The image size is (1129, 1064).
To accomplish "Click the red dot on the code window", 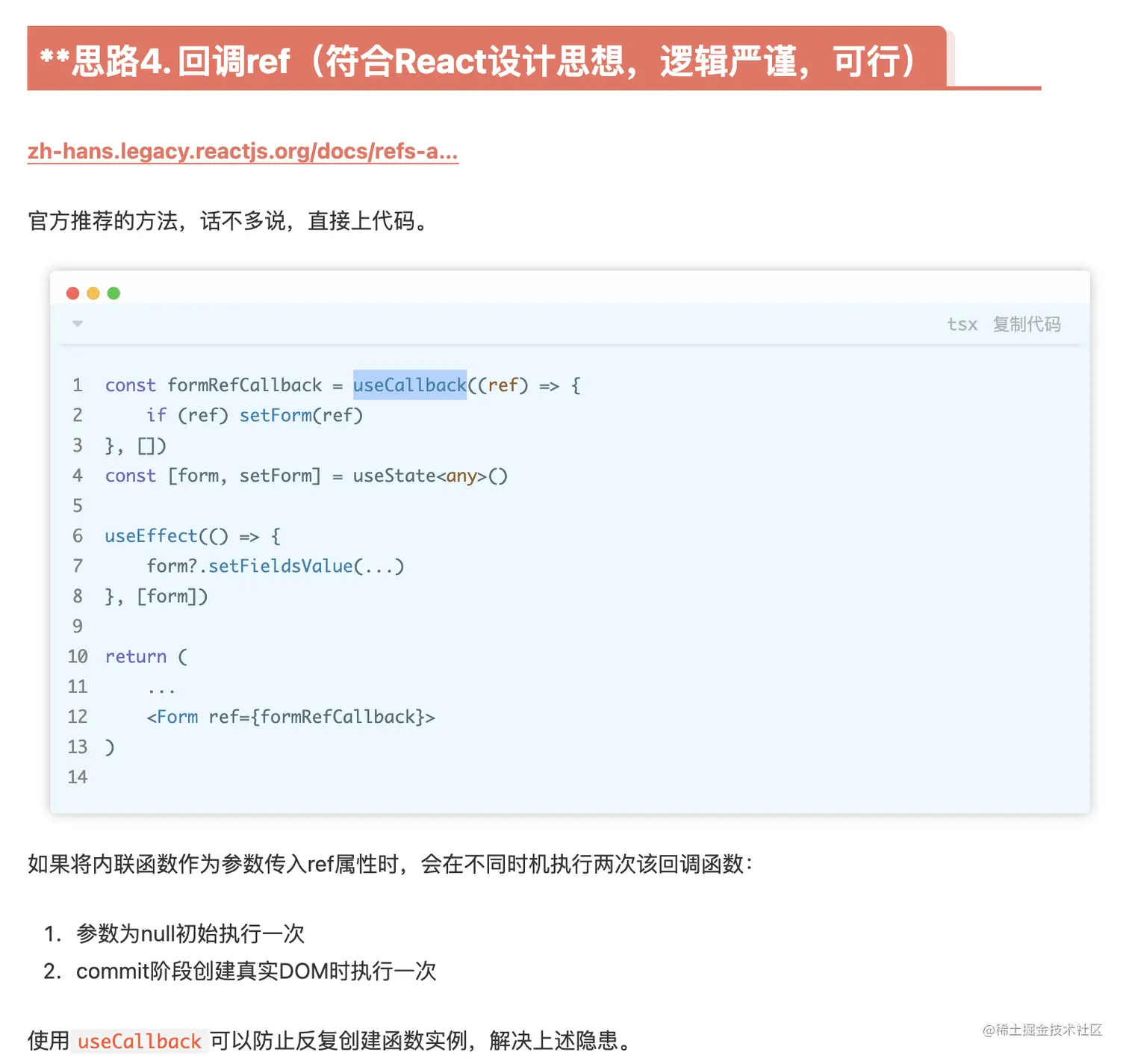I will [x=72, y=293].
